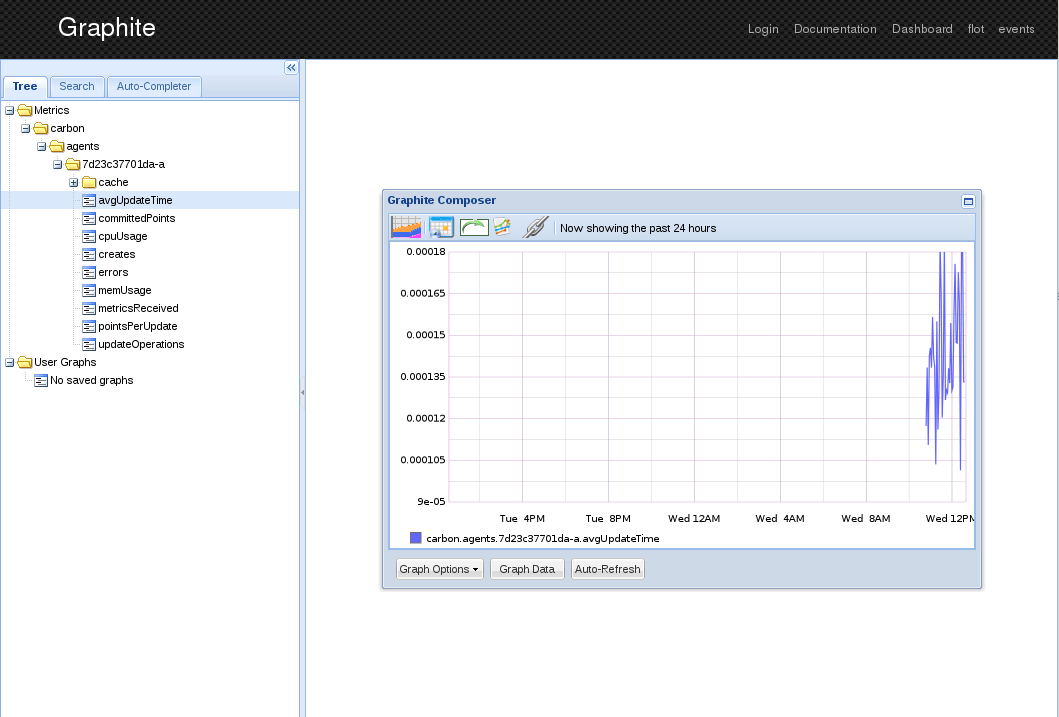The width and height of the screenshot is (1059, 717).
Task: Click the Graph Data button
Action: (527, 569)
